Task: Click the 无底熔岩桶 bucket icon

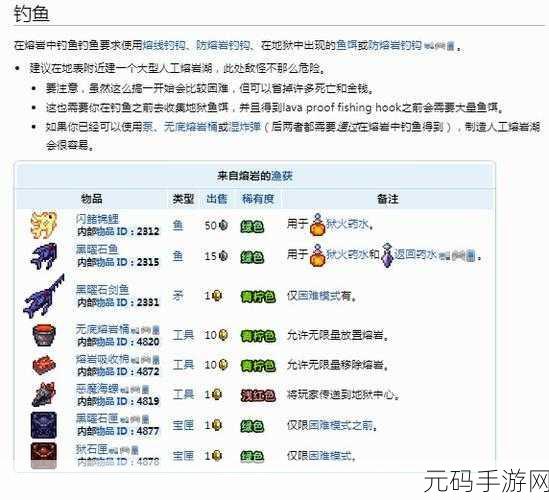Action: [x=44, y=335]
